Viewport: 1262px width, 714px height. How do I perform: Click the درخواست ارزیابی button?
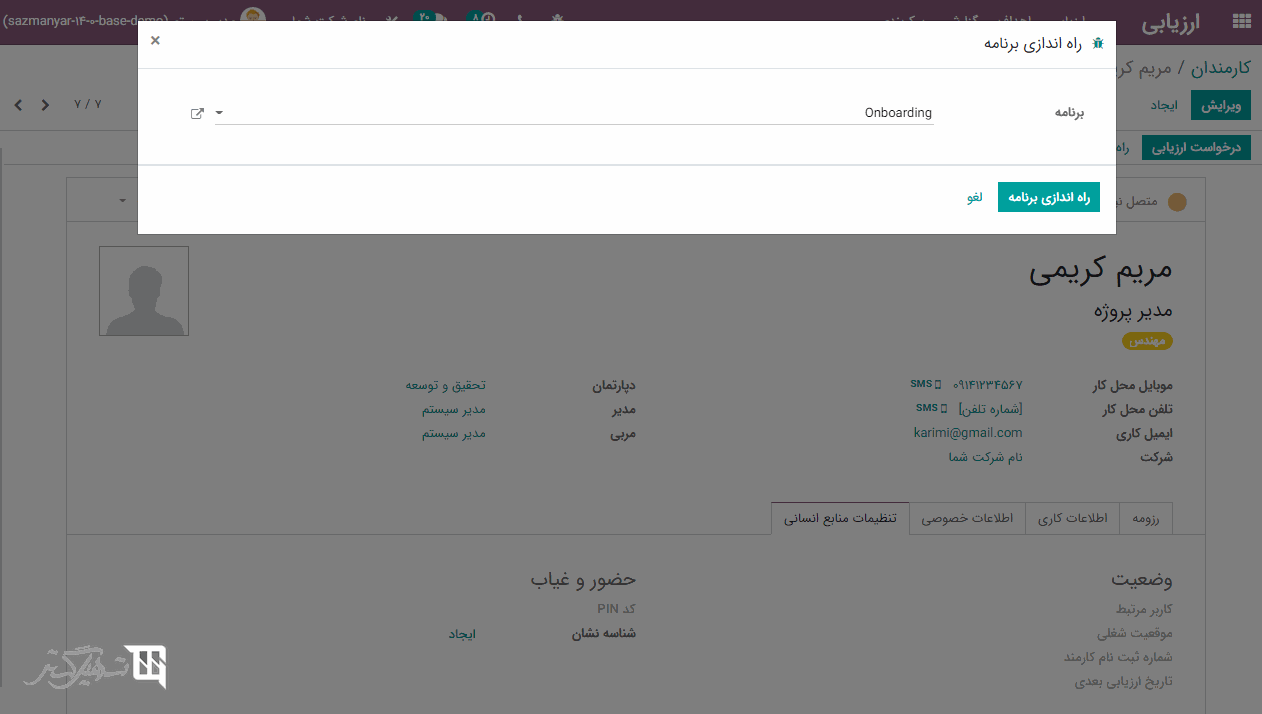click(1197, 147)
